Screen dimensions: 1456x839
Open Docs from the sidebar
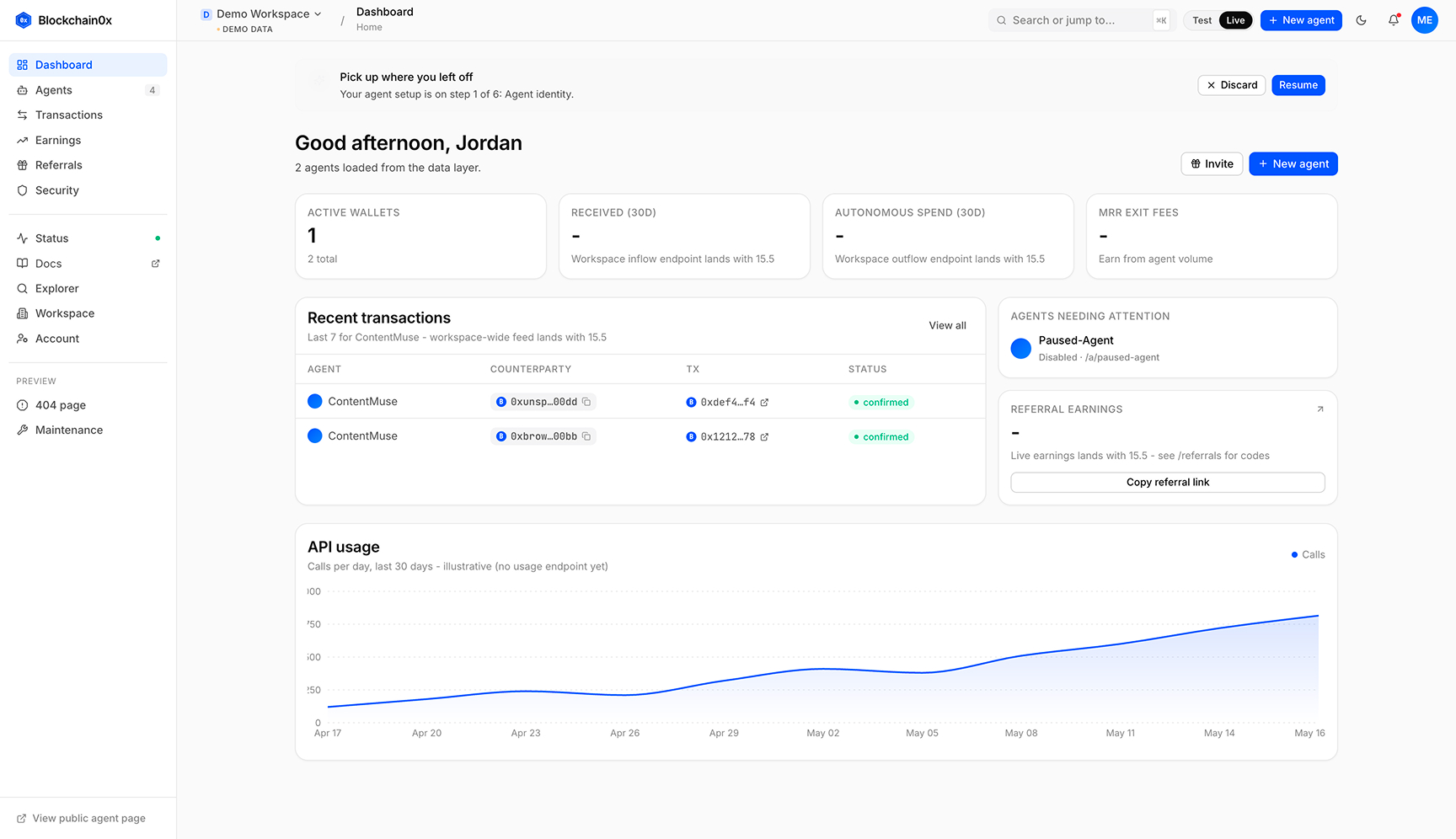coord(88,264)
